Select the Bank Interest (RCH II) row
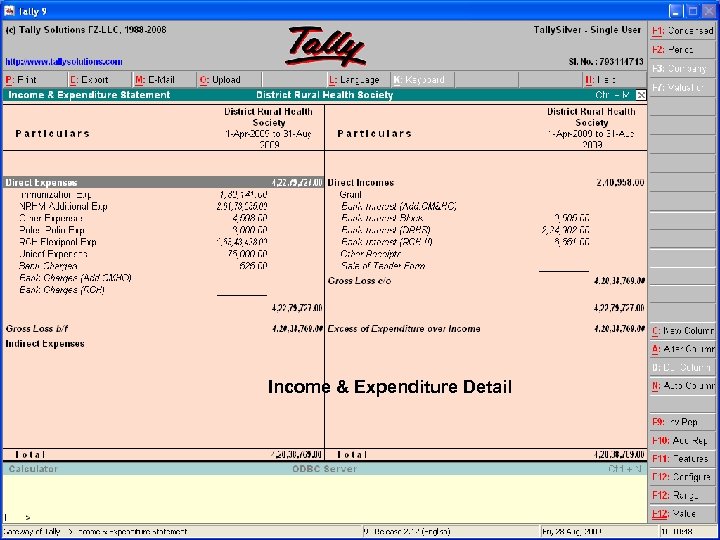Image resolution: width=720 pixels, height=540 pixels. tap(465, 242)
